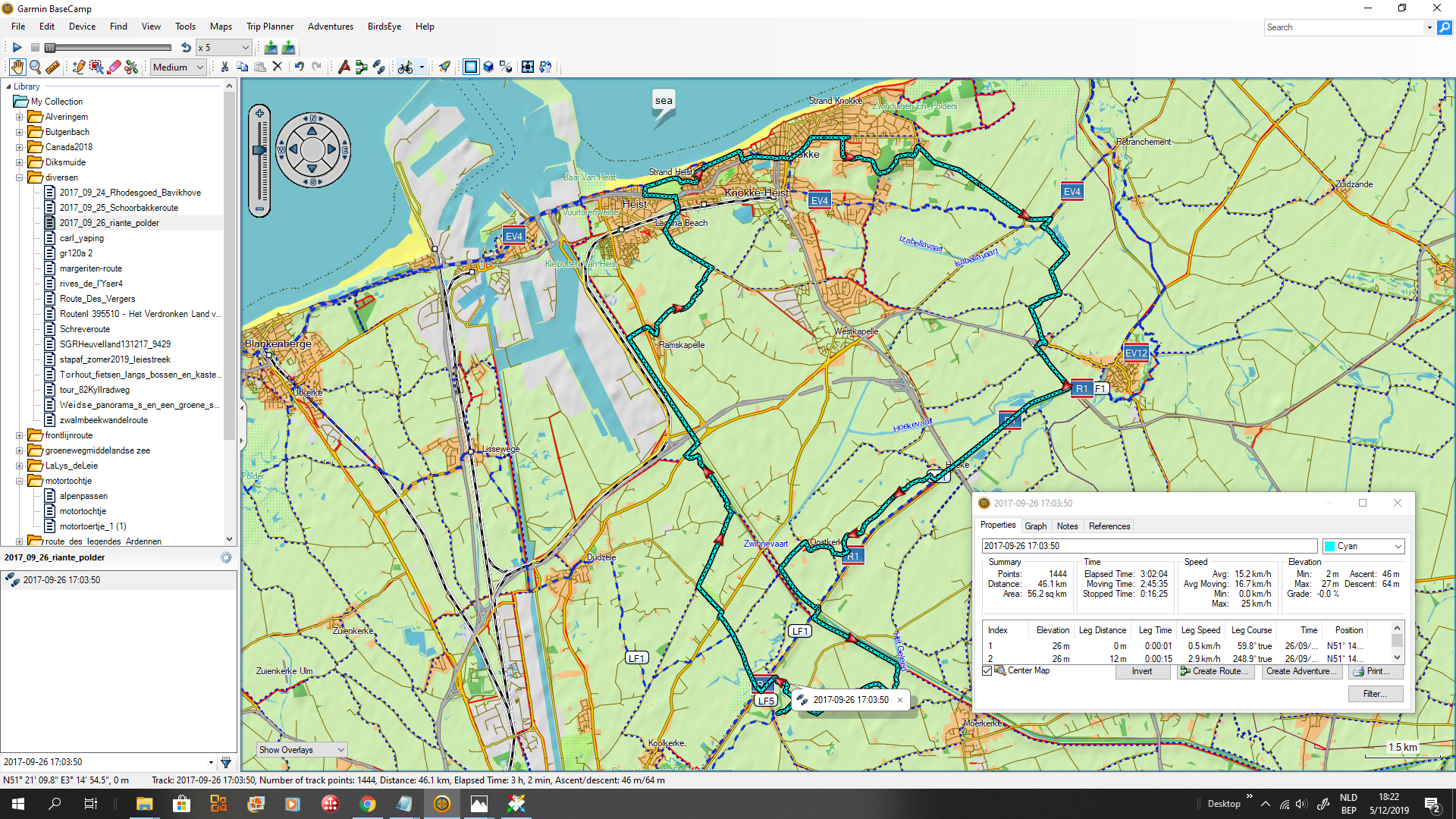Create a new route tool

click(361, 67)
